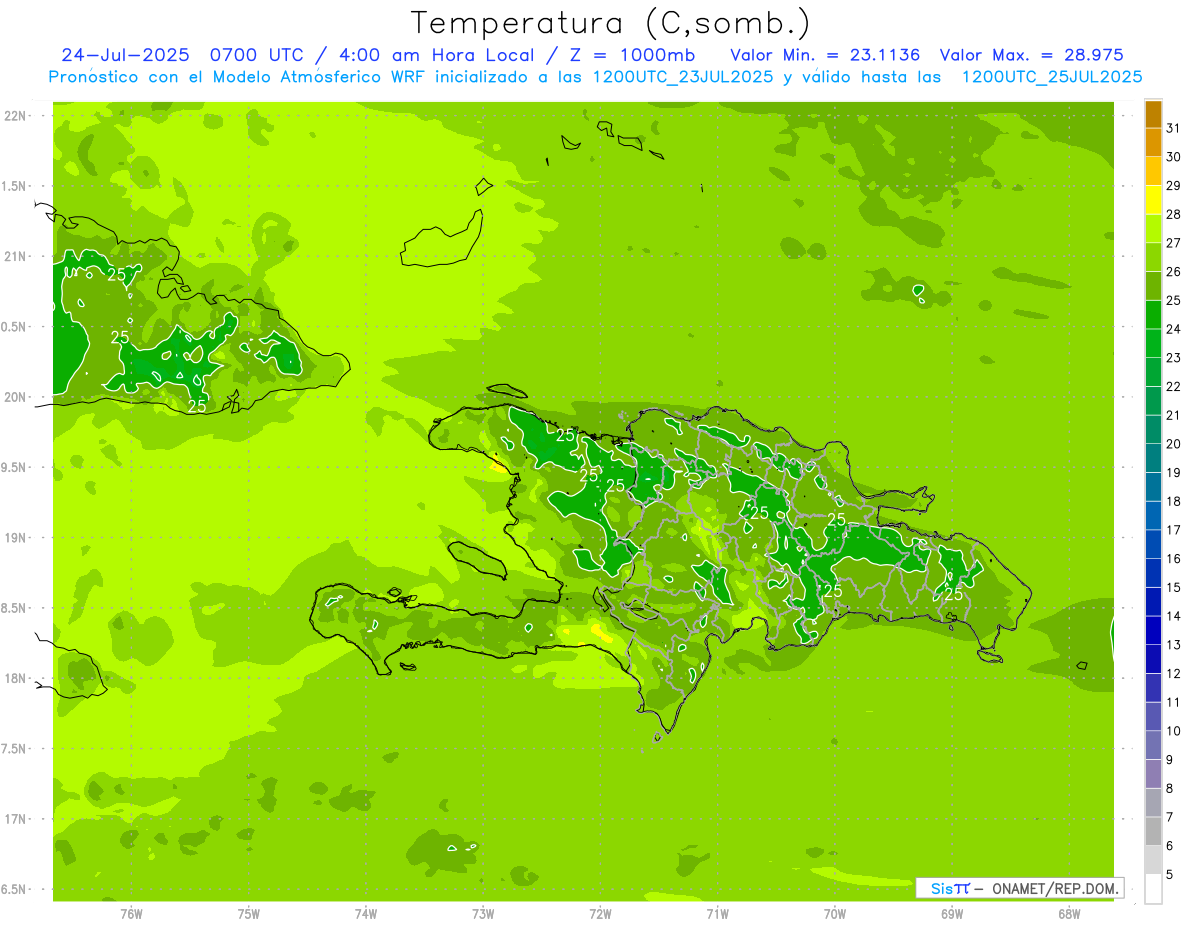
Task: Click the legend scale label "26"
Action: click(1174, 271)
